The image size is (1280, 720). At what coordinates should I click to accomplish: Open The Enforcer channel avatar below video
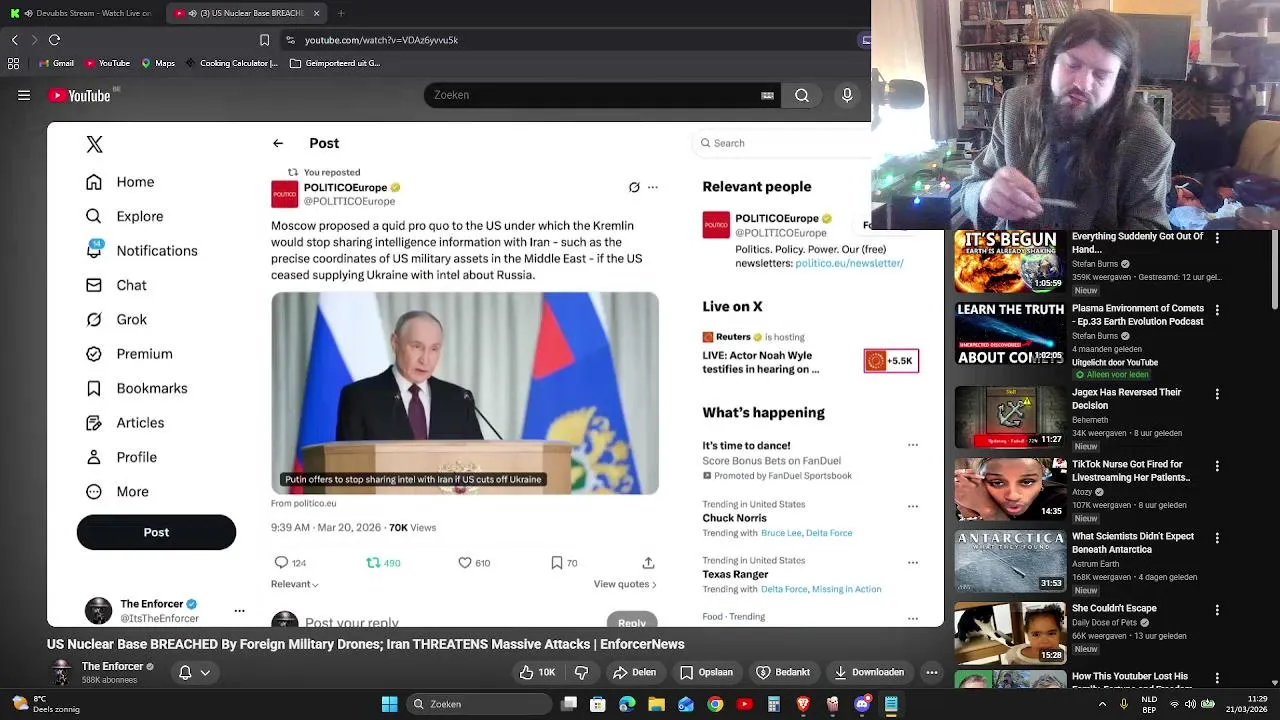[61, 672]
